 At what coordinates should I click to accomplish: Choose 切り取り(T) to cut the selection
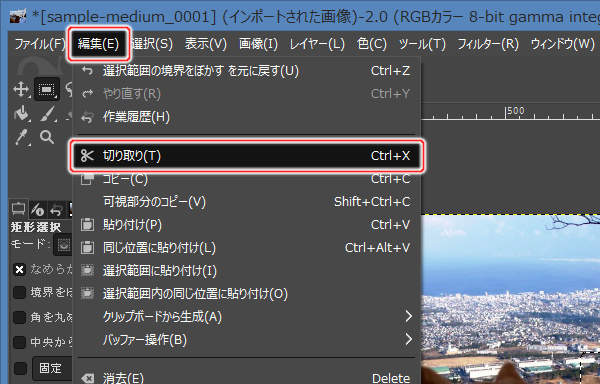tap(247, 156)
